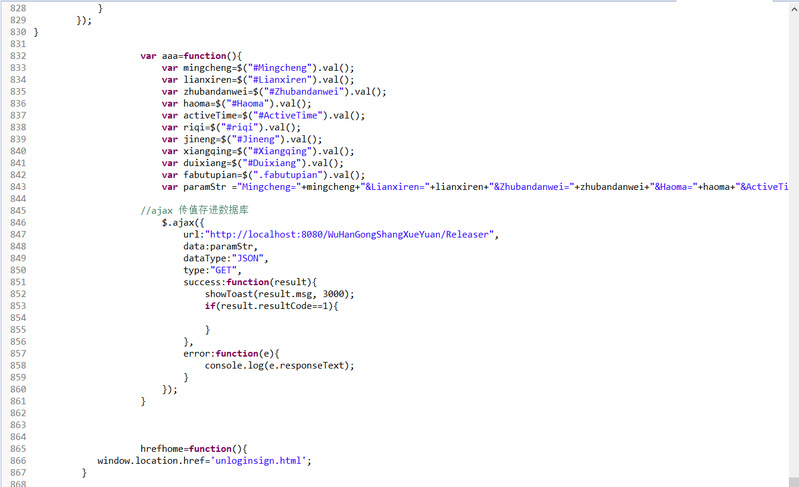Click the "&Zhubandanwei=" string on line 843
Image resolution: width=799 pixels, height=487 pixels.
534,187
